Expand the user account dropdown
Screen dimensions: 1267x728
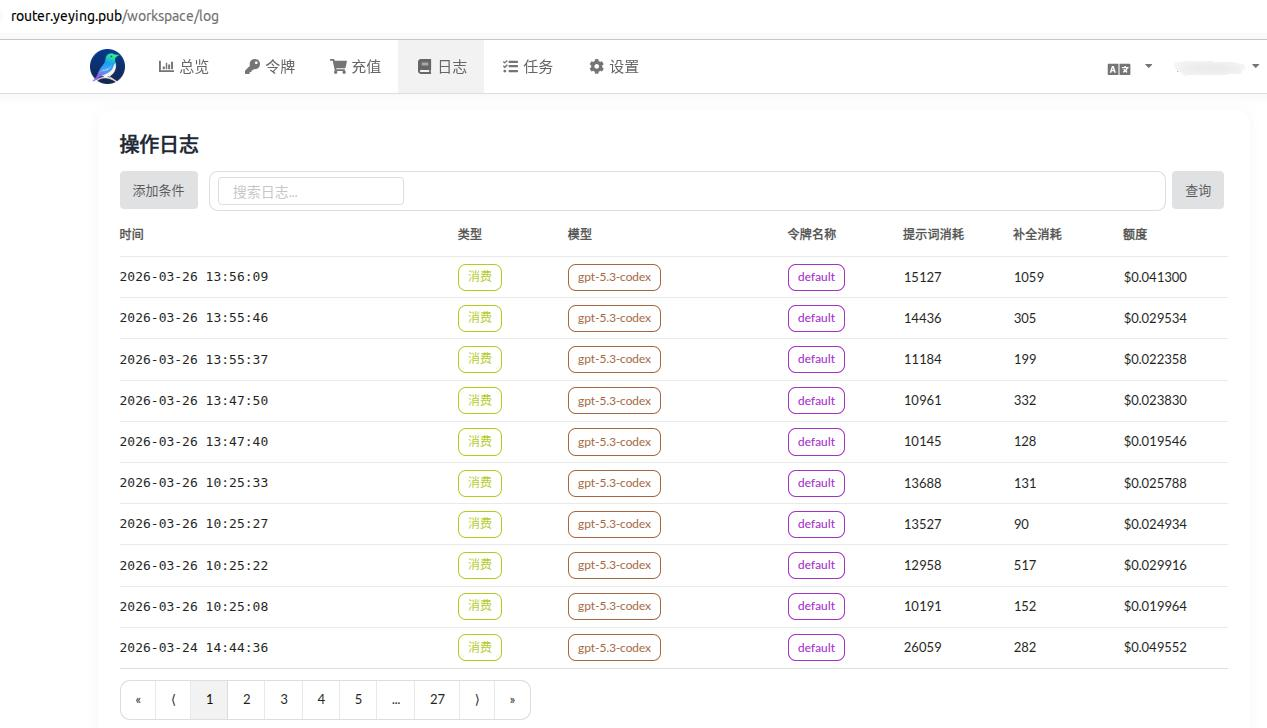point(1216,67)
